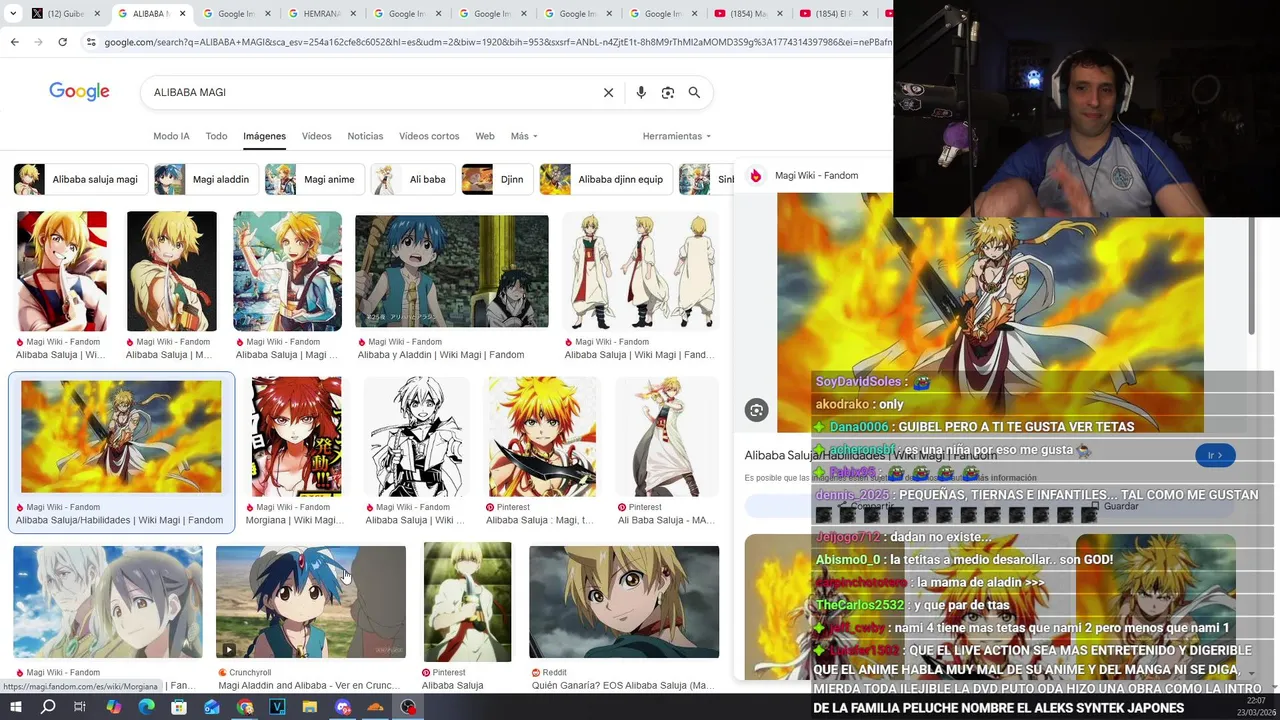Select the Todo search tab
The height and width of the screenshot is (720, 1280).
pyautogui.click(x=216, y=136)
